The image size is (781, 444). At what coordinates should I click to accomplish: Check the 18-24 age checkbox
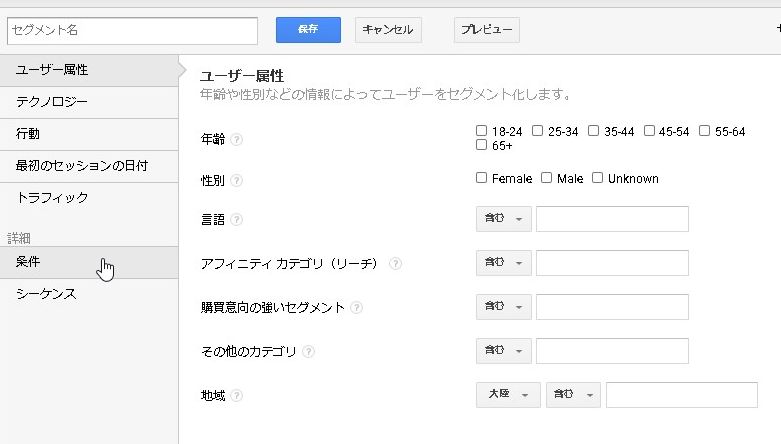coord(482,131)
